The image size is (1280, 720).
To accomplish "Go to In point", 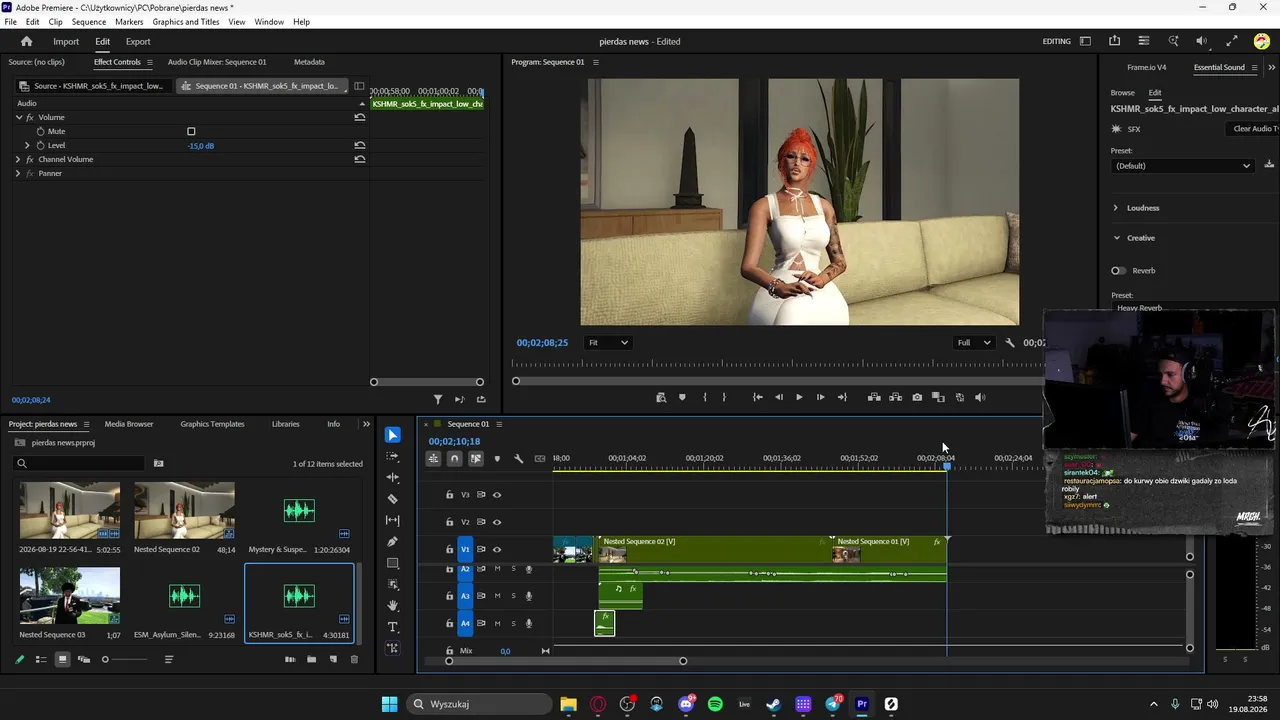I will pyautogui.click(x=757, y=397).
